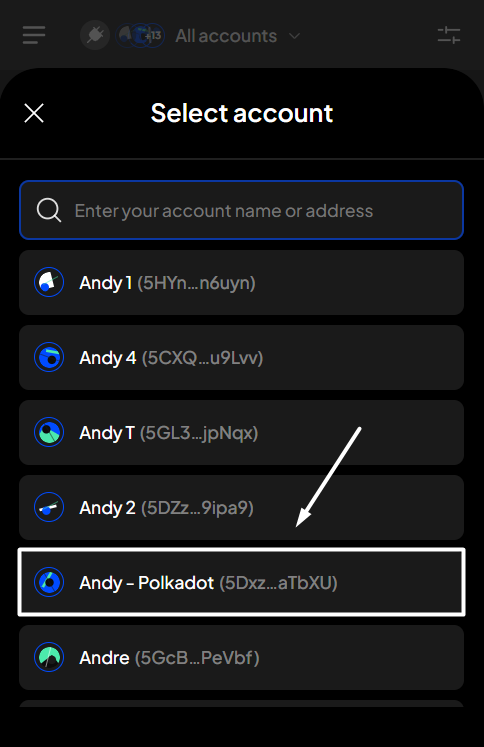
Task: Click the Andy 2 account avatar
Action: tap(49, 507)
